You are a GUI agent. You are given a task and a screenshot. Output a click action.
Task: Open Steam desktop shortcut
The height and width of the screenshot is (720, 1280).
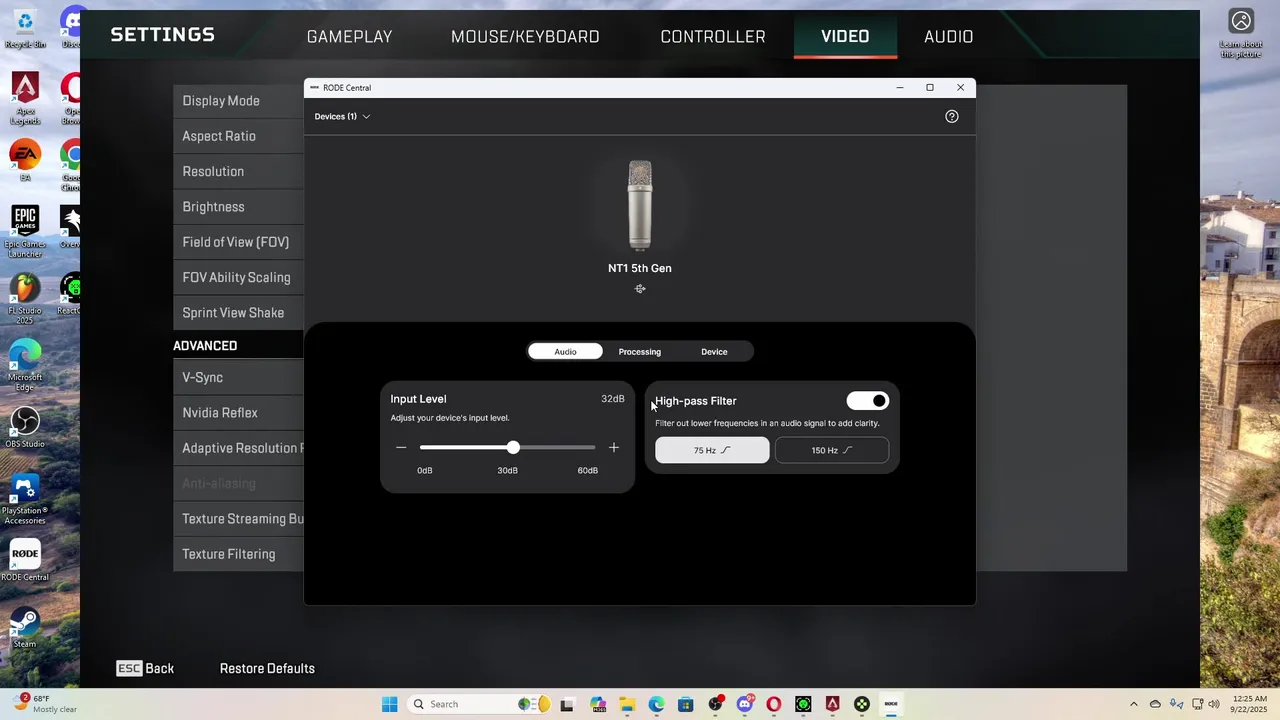pyautogui.click(x=25, y=627)
